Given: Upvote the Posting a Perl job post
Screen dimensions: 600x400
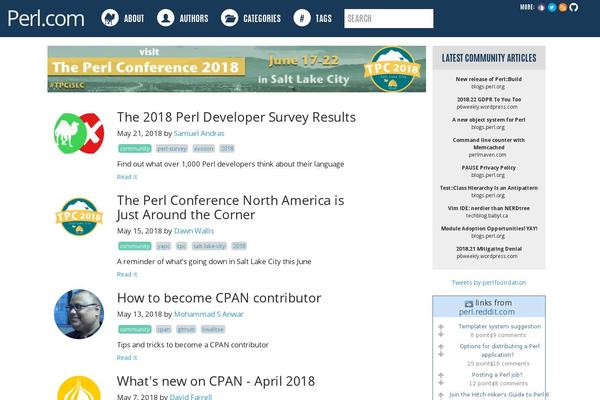Looking at the screenshot, I should click(441, 375).
